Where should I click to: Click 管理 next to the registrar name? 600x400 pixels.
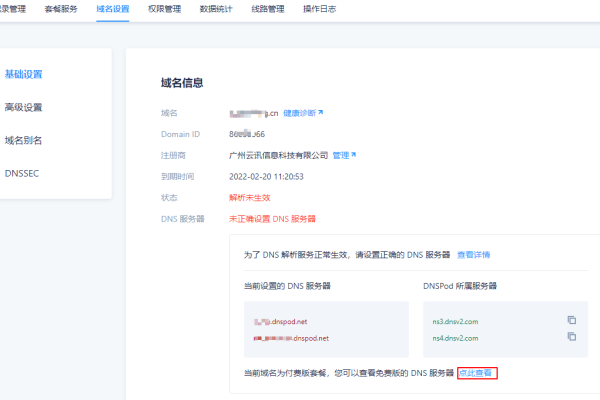[344, 155]
